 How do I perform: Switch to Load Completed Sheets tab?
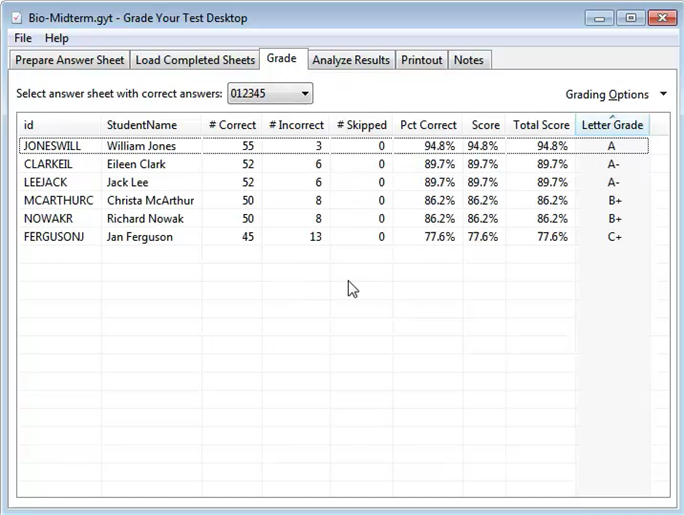click(195, 60)
